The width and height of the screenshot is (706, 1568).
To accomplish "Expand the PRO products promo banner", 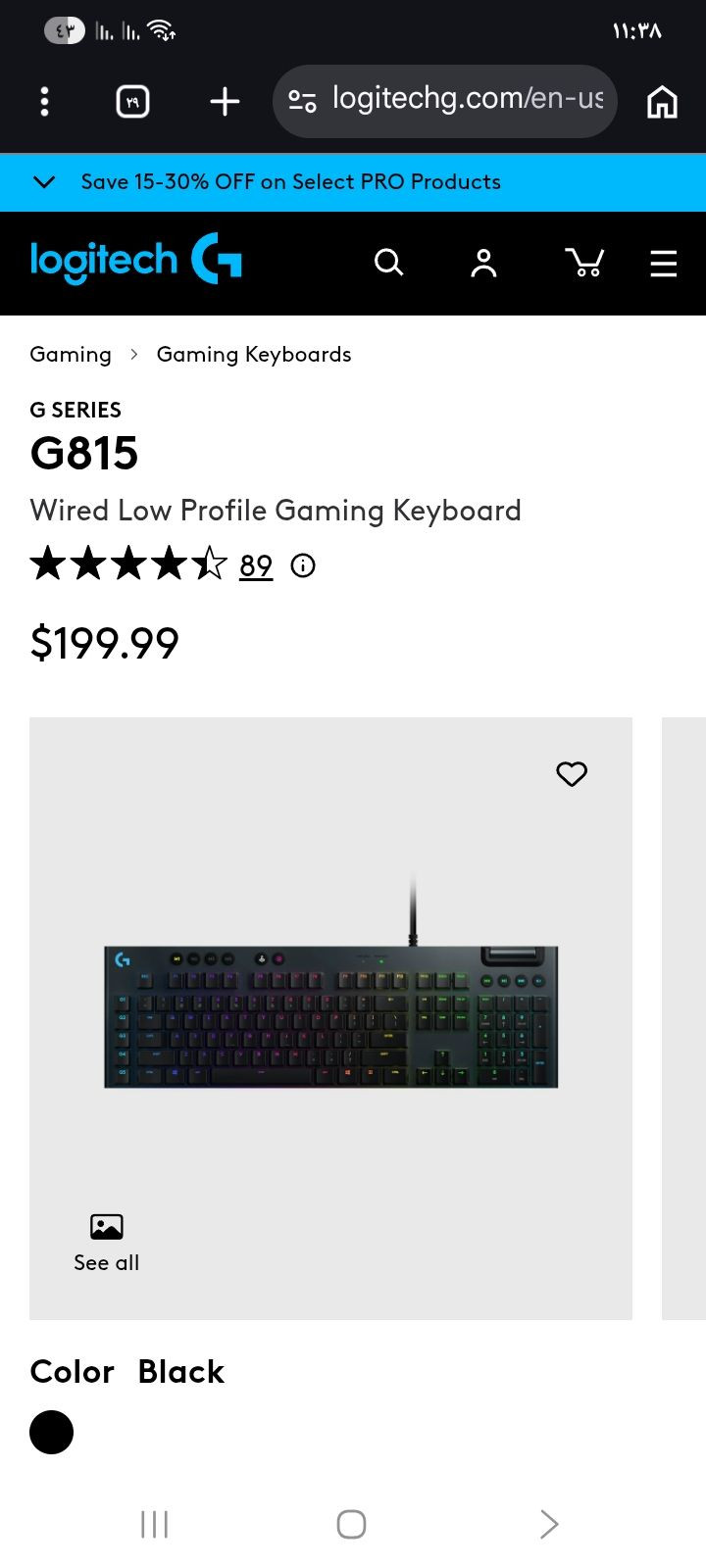I will [44, 182].
